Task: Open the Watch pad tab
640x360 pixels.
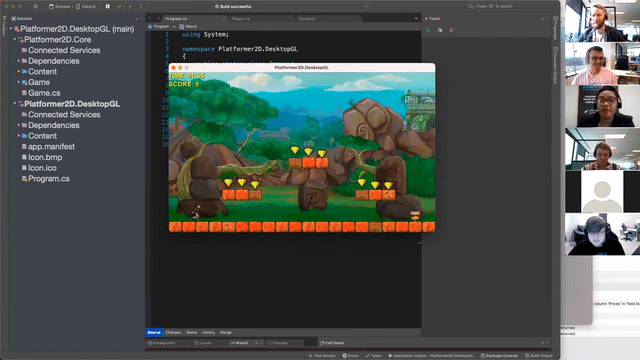Action: (x=240, y=343)
